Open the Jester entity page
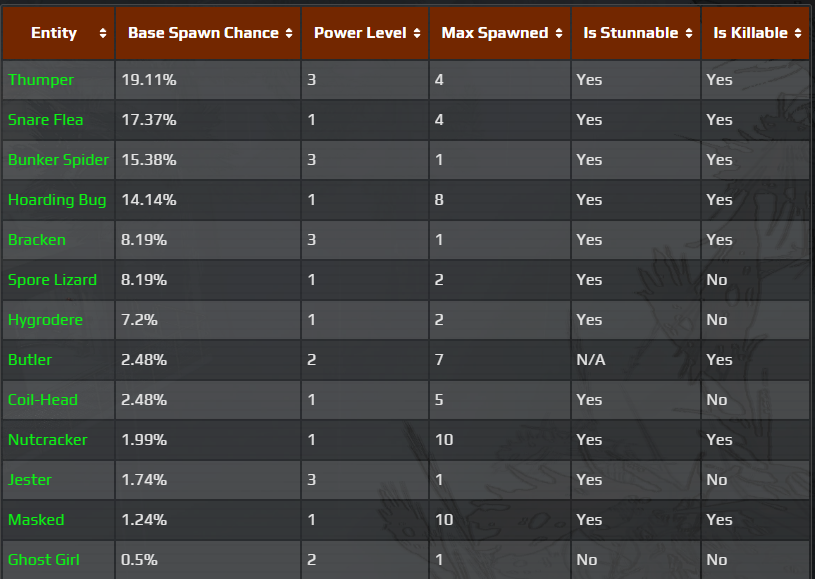 point(30,480)
